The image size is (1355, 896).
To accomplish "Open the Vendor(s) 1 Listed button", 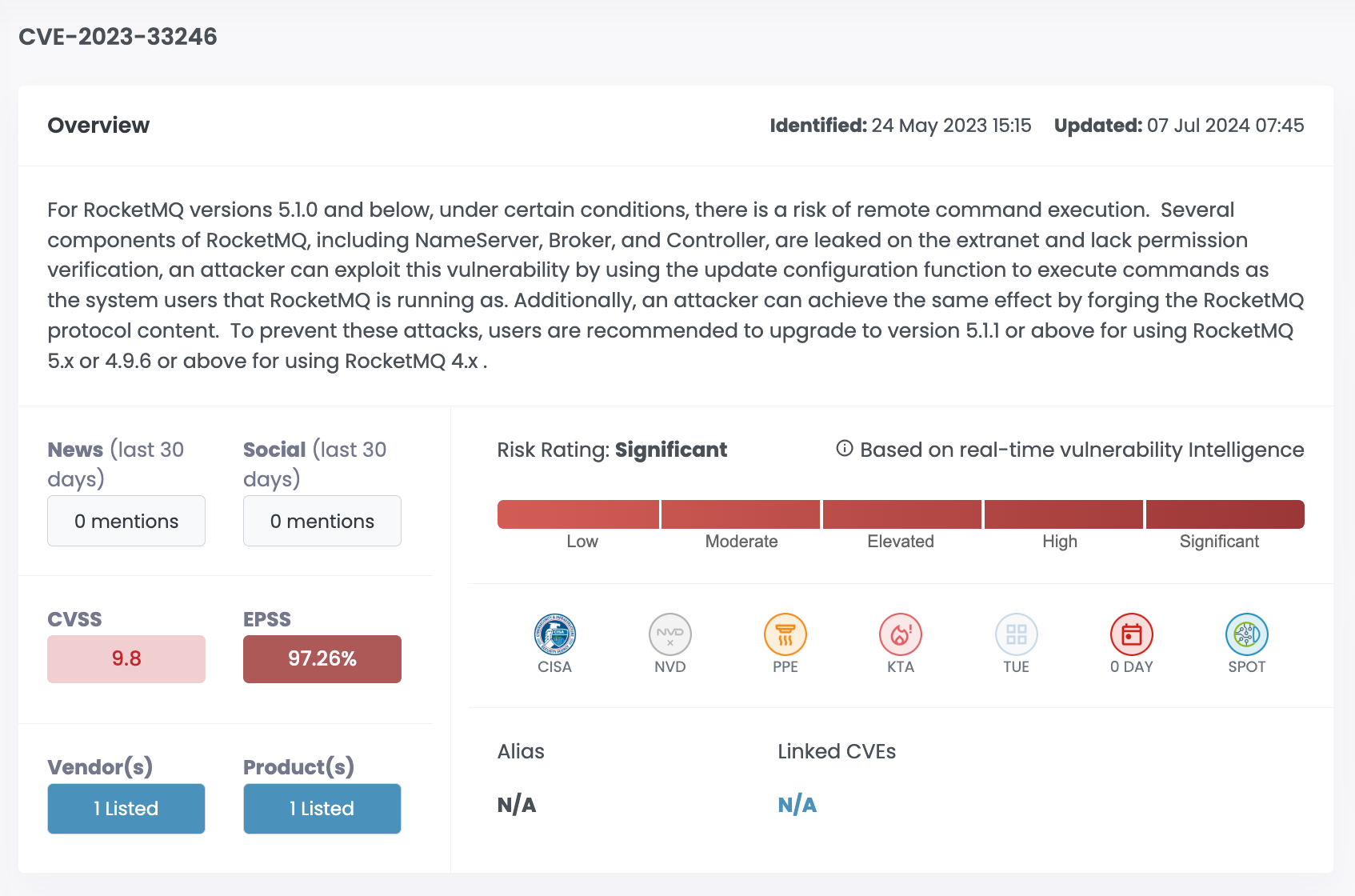I will [x=126, y=809].
